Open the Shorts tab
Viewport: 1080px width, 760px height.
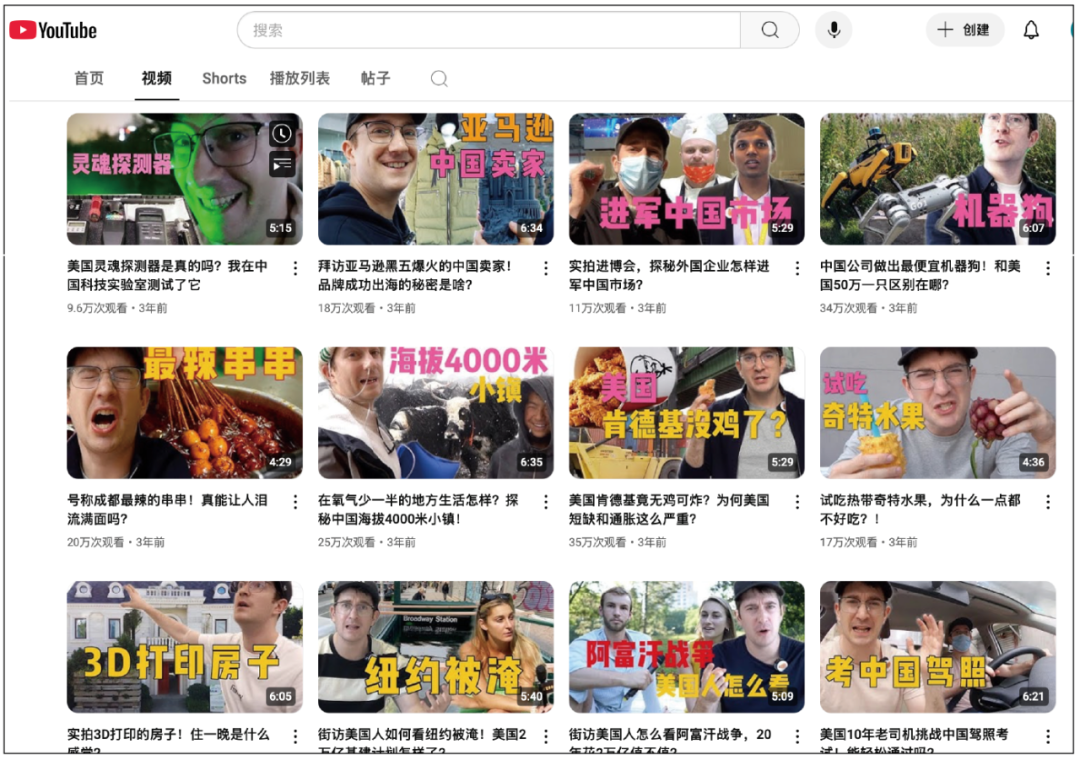coord(224,79)
